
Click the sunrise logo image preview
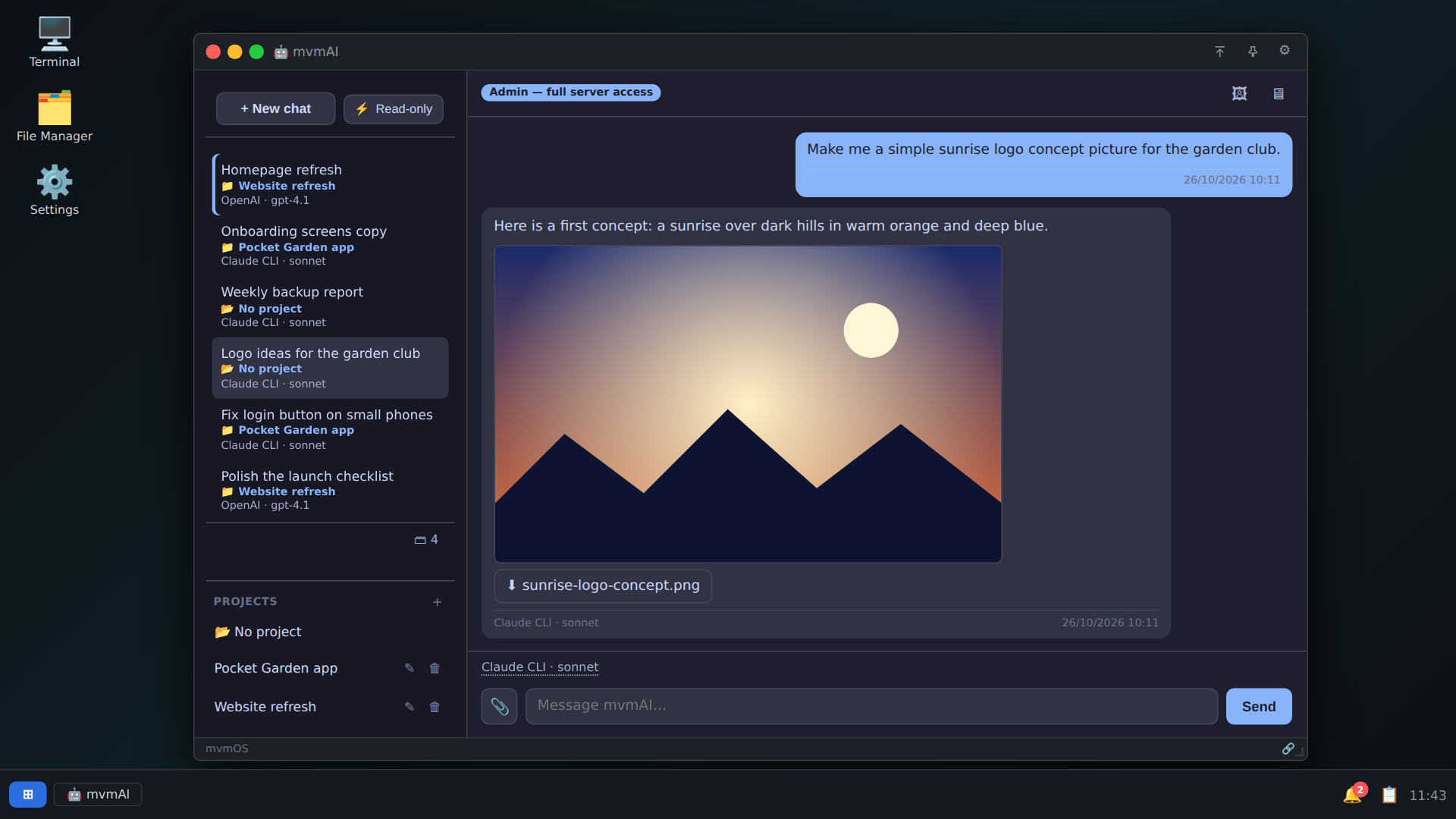pyautogui.click(x=748, y=404)
